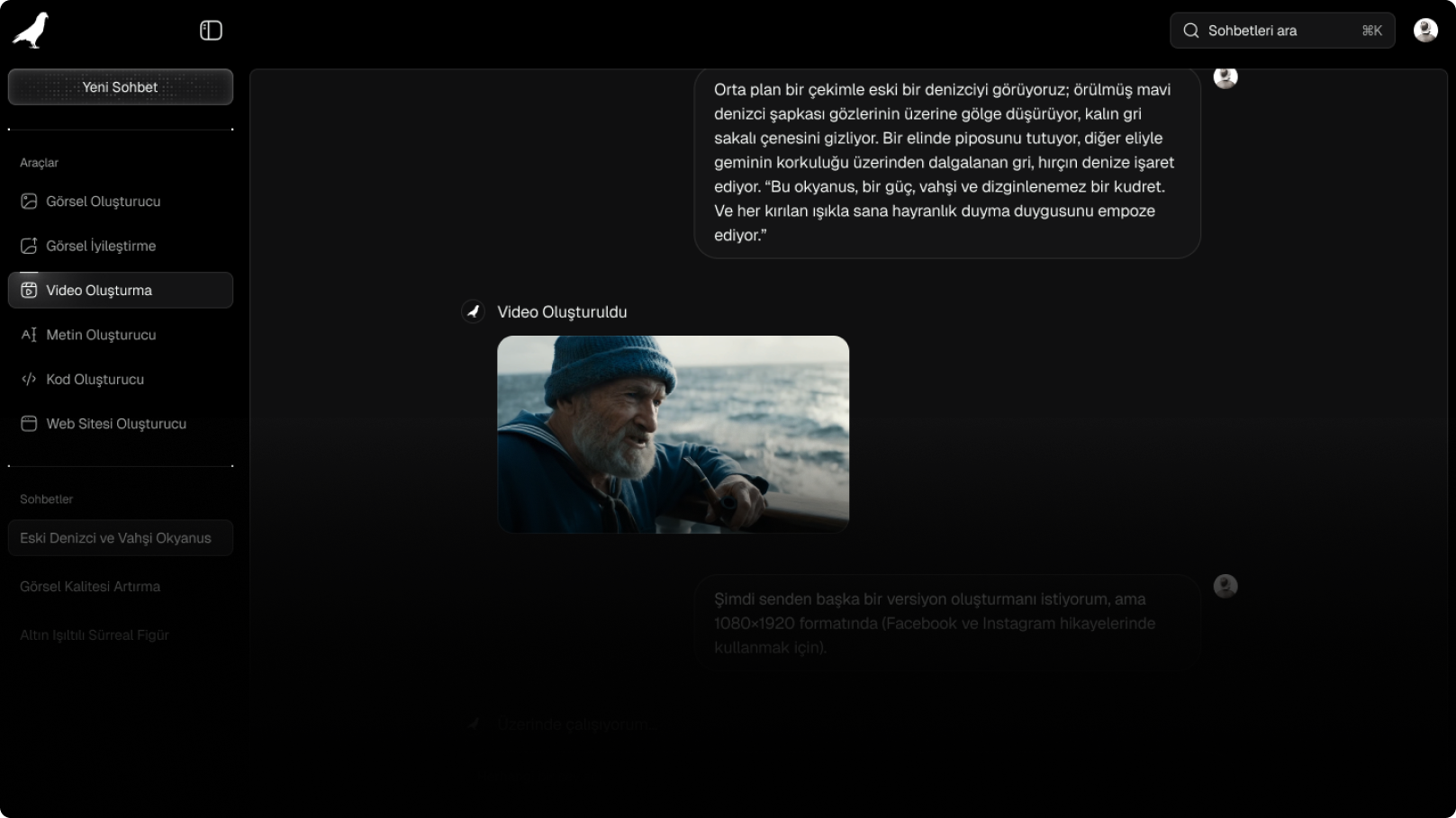Open the Metin Oluşturucu tool

click(x=121, y=335)
